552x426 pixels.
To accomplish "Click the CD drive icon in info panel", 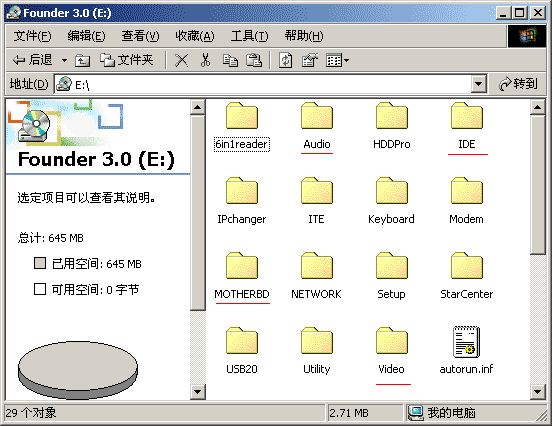I will click(x=33, y=126).
